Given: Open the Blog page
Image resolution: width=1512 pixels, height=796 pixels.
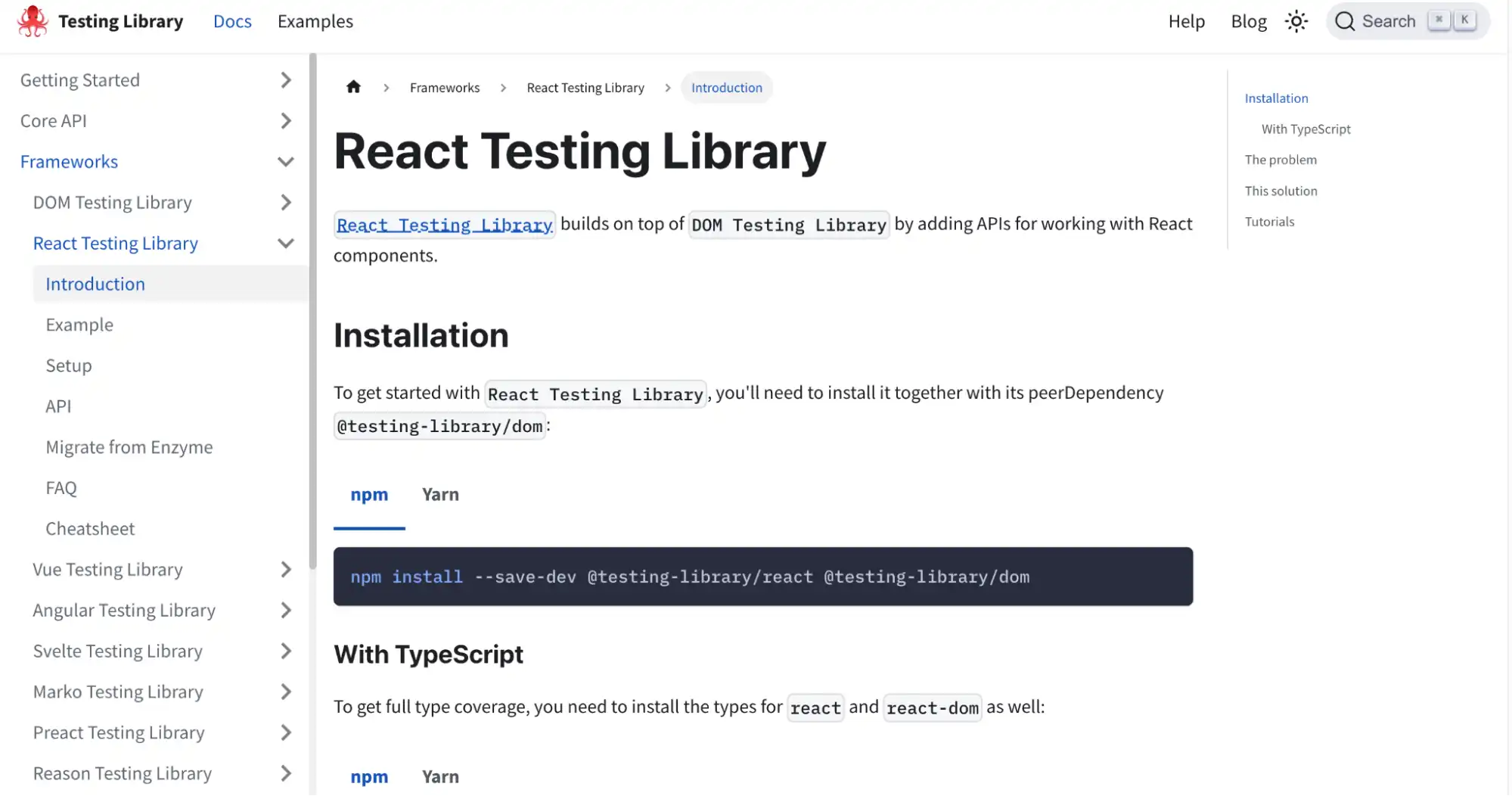Looking at the screenshot, I should tap(1247, 21).
